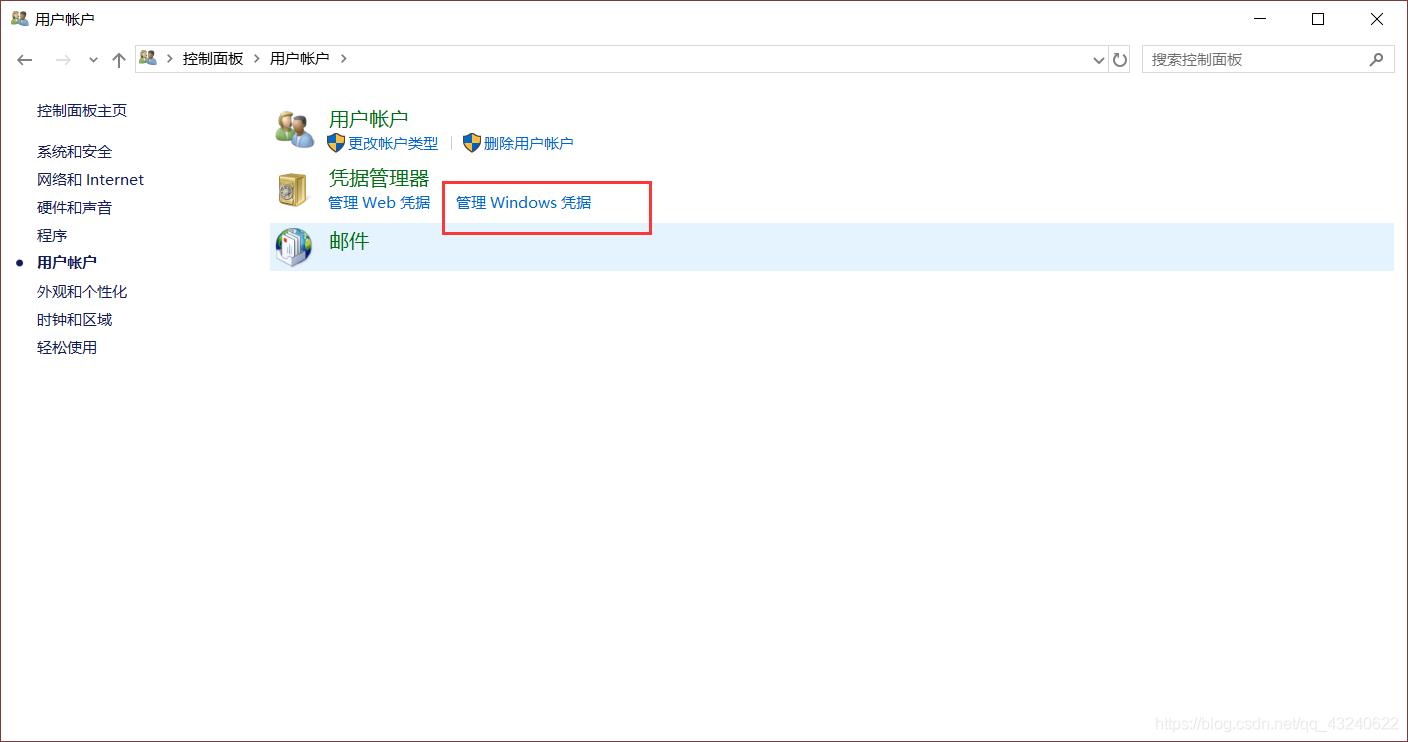
Task: Click the 控制面板 breadcrumb
Action: pyautogui.click(x=213, y=59)
